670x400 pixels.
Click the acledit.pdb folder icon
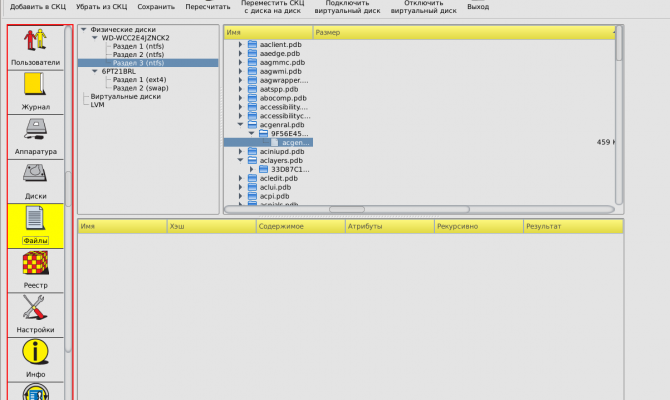tap(253, 178)
